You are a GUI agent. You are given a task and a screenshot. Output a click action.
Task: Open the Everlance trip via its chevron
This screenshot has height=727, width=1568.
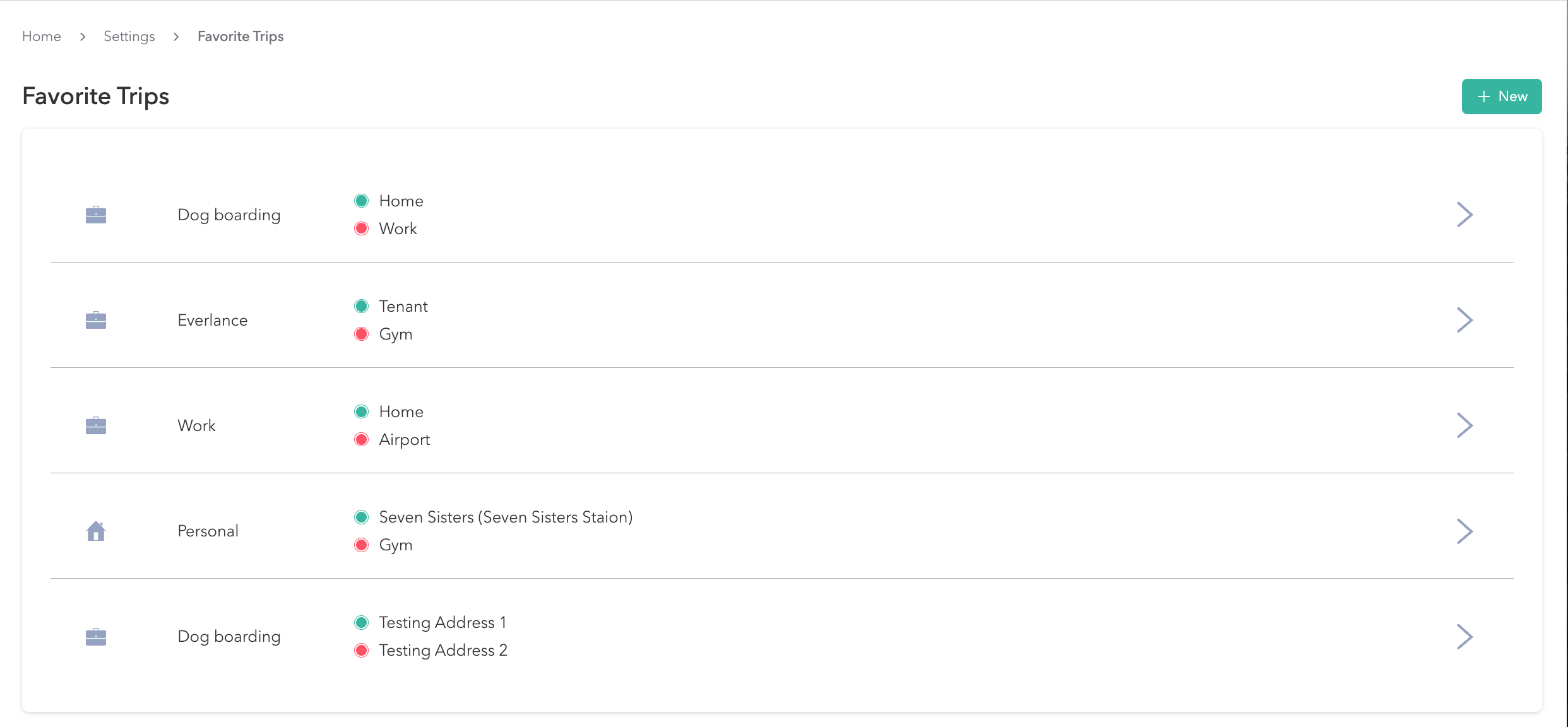click(1466, 320)
